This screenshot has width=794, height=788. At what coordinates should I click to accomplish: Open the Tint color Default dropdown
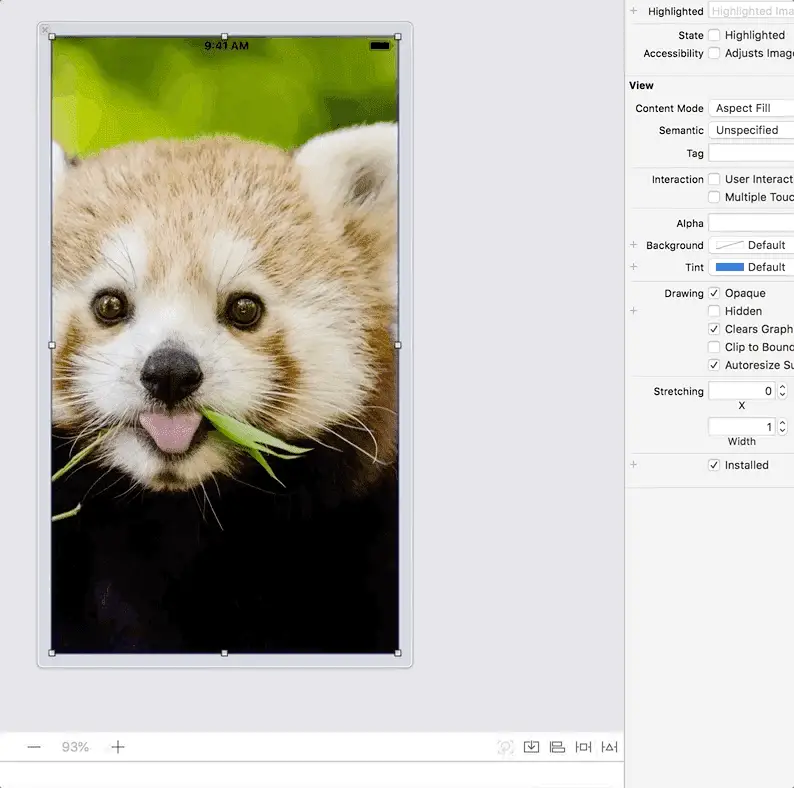751,267
